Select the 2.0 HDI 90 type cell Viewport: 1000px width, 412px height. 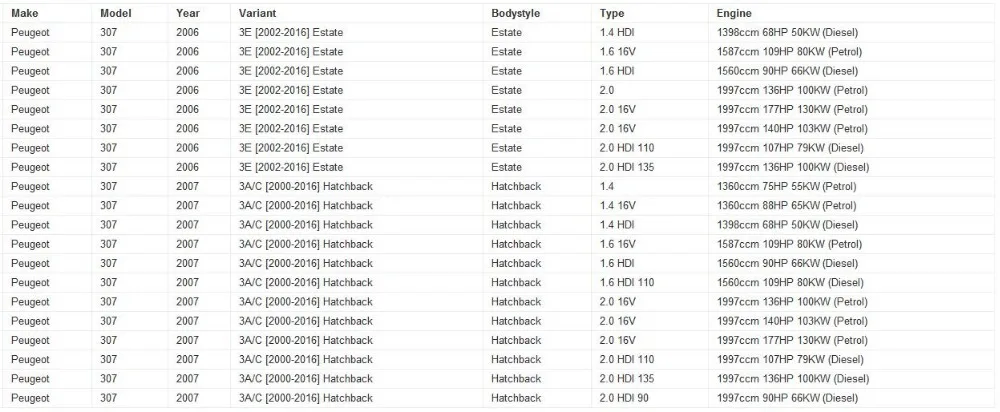(650, 398)
